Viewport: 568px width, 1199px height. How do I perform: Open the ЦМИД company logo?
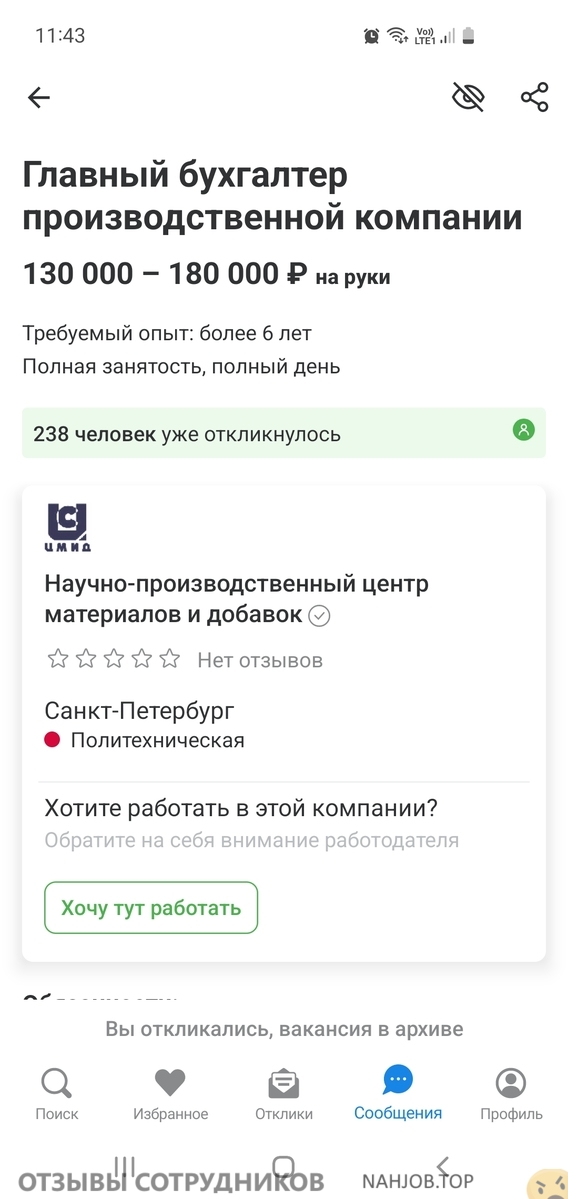68,528
